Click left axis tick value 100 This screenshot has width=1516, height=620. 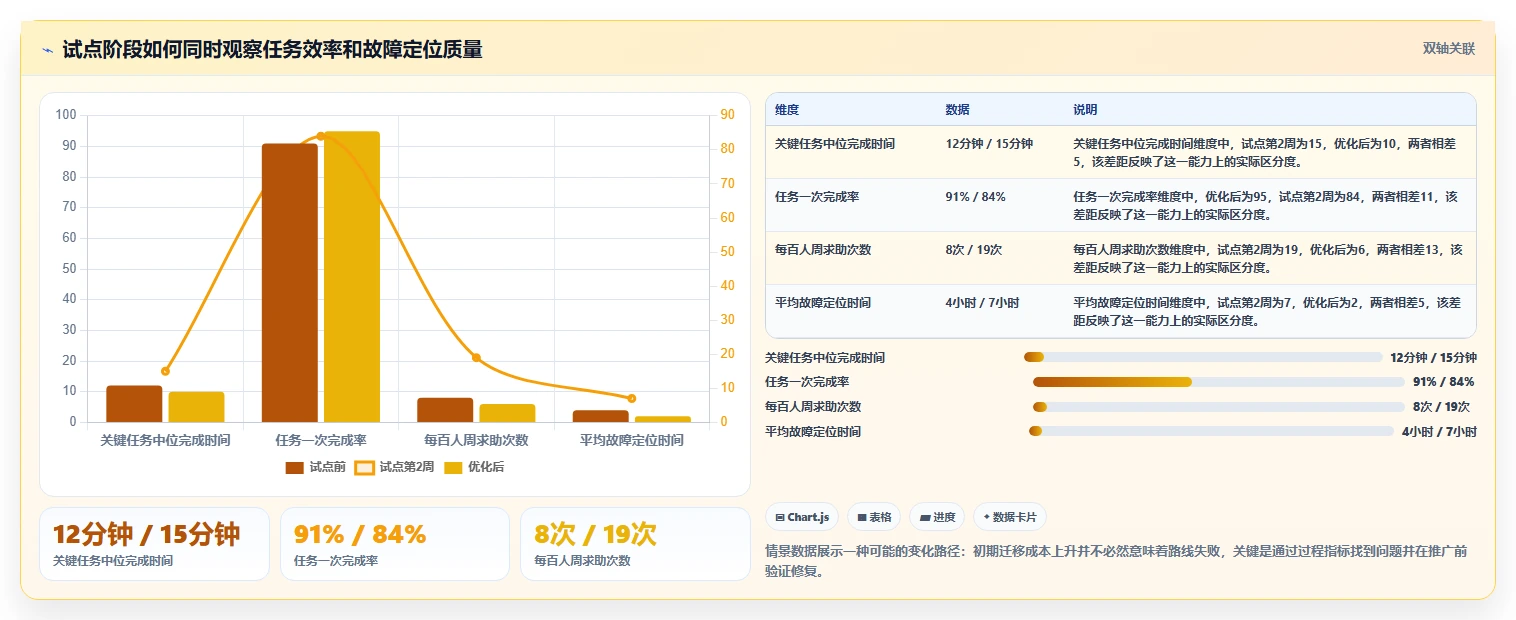[x=67, y=115]
